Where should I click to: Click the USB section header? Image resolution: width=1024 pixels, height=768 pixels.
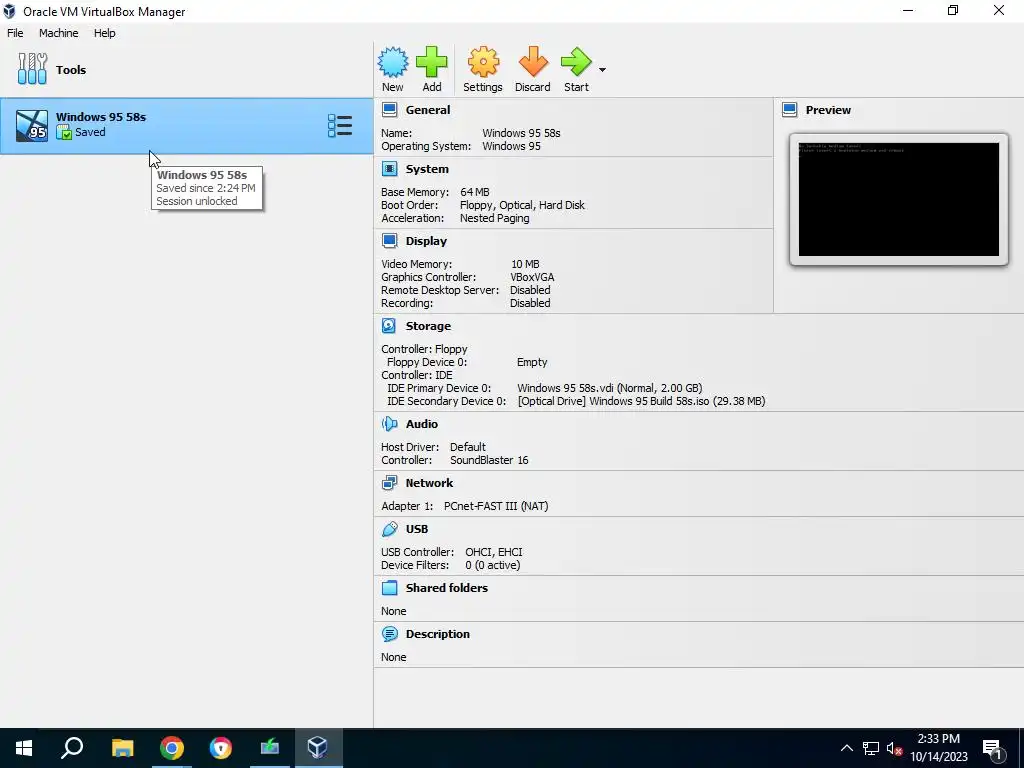click(x=417, y=529)
